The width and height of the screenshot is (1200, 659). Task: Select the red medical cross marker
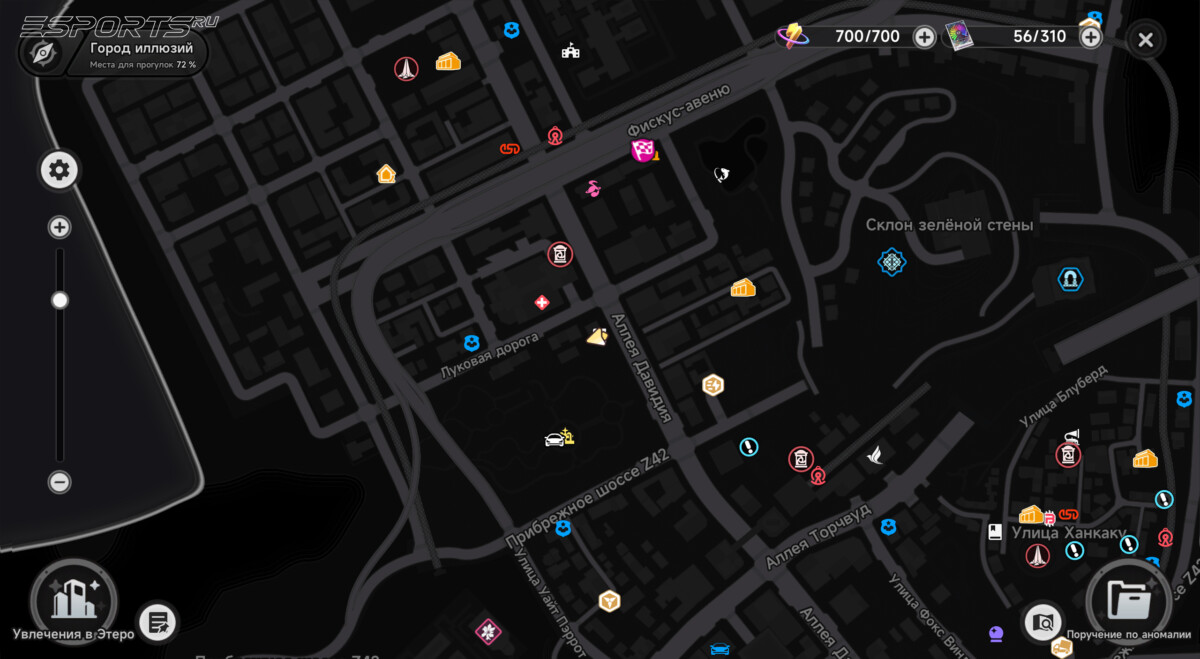pos(541,302)
